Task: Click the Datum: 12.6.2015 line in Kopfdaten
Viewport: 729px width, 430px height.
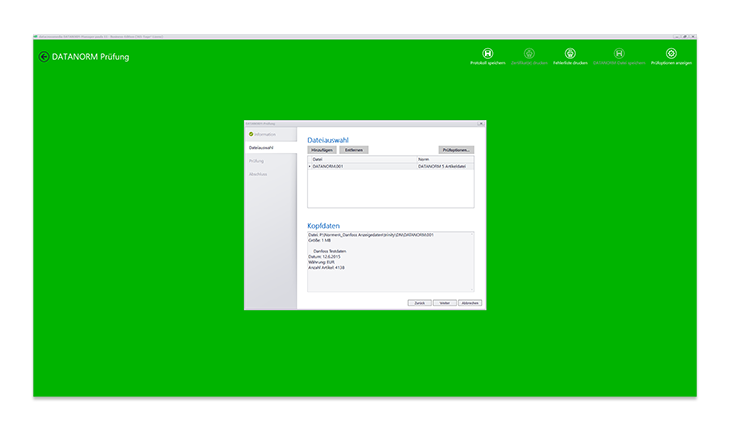Action: point(324,257)
